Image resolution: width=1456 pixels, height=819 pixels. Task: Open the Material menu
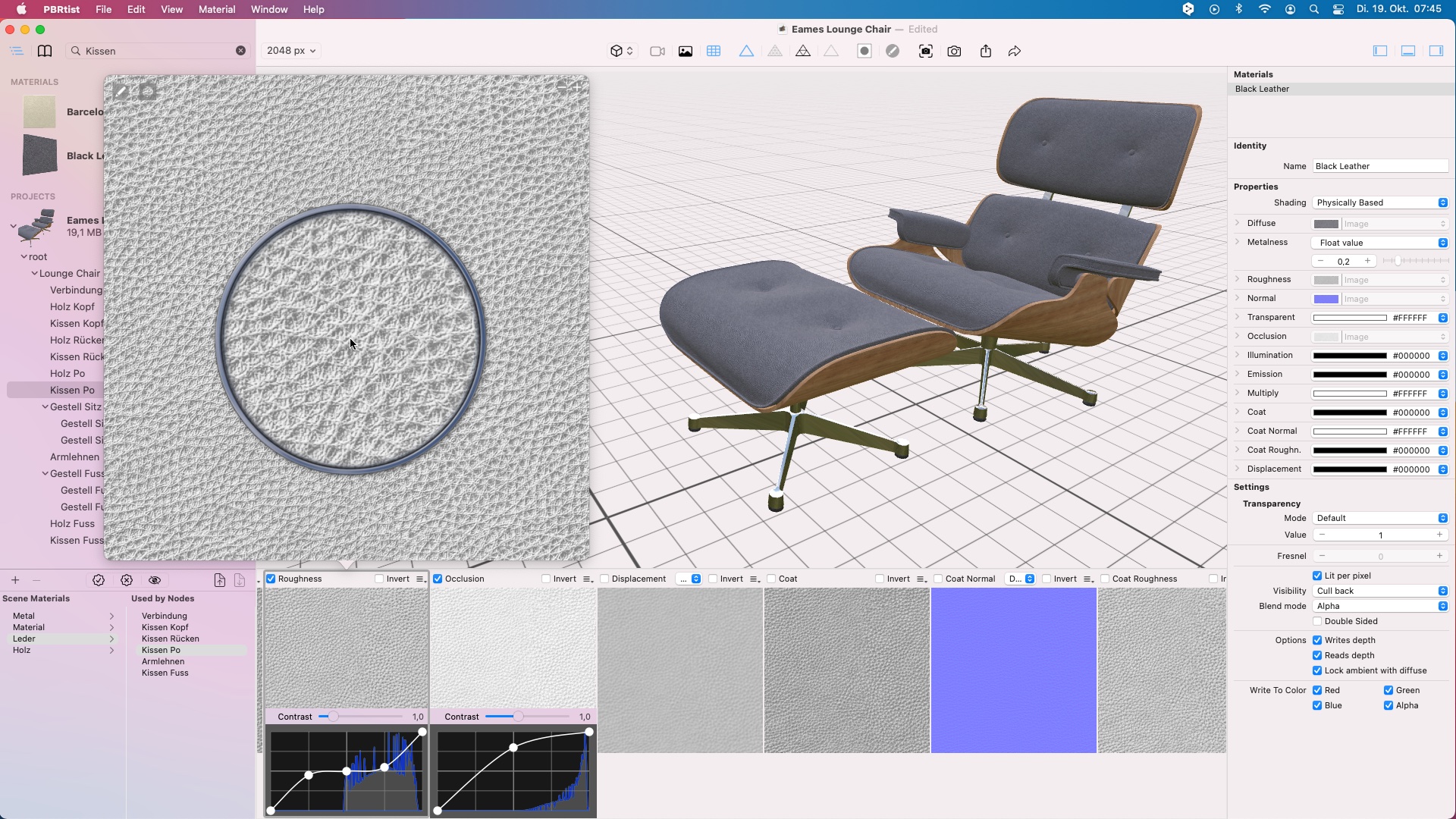pos(217,9)
